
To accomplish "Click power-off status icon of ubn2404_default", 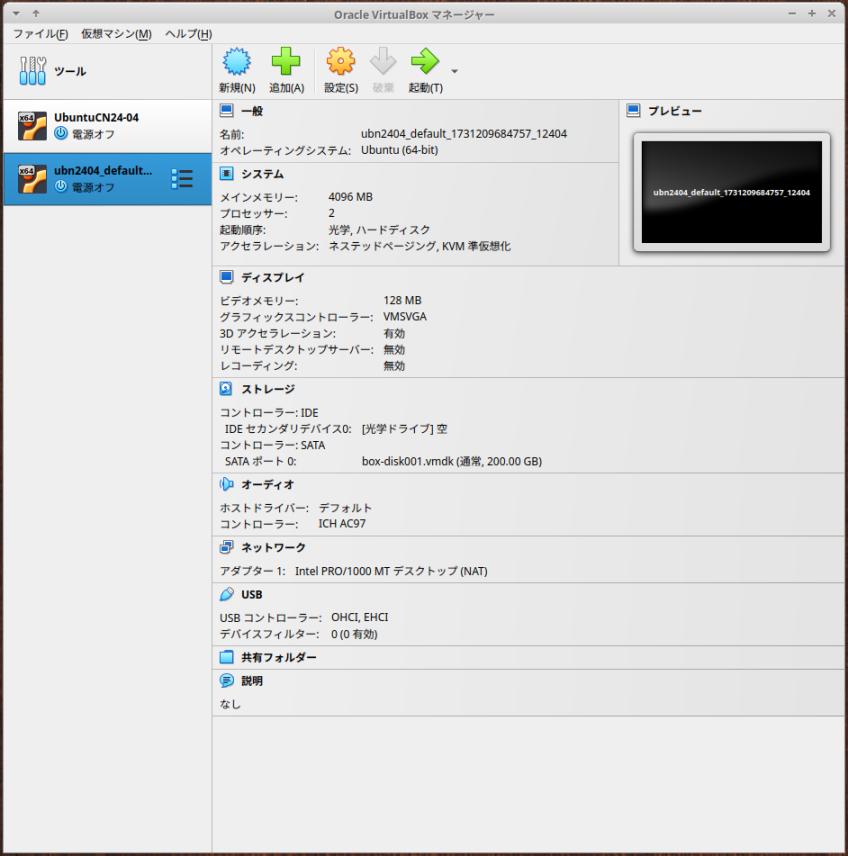I will click(x=61, y=186).
